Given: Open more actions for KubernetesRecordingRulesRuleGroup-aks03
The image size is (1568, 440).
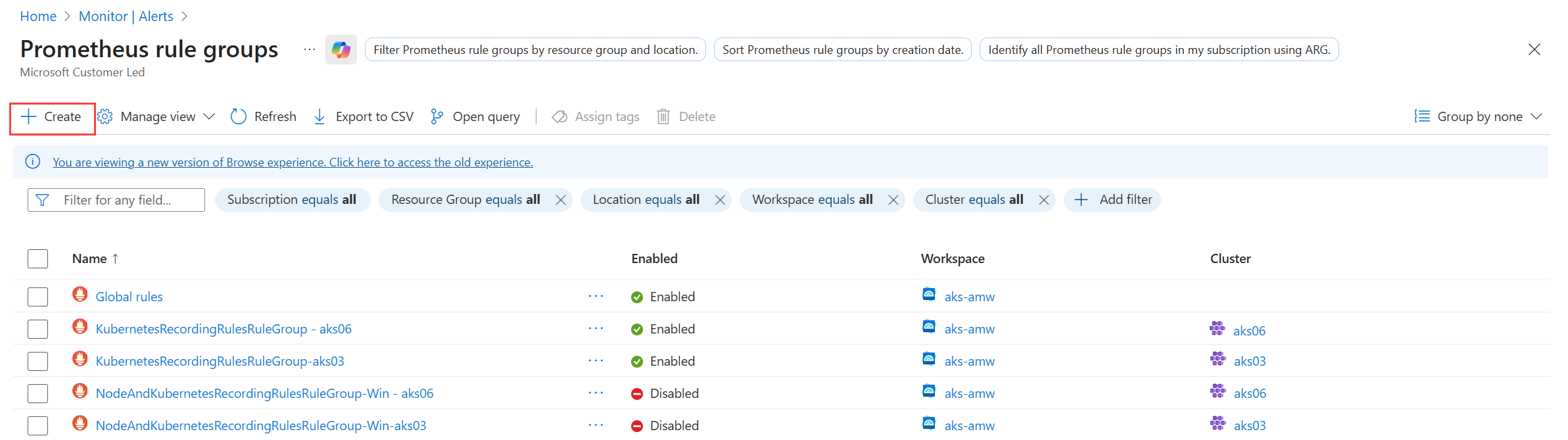Looking at the screenshot, I should point(596,361).
